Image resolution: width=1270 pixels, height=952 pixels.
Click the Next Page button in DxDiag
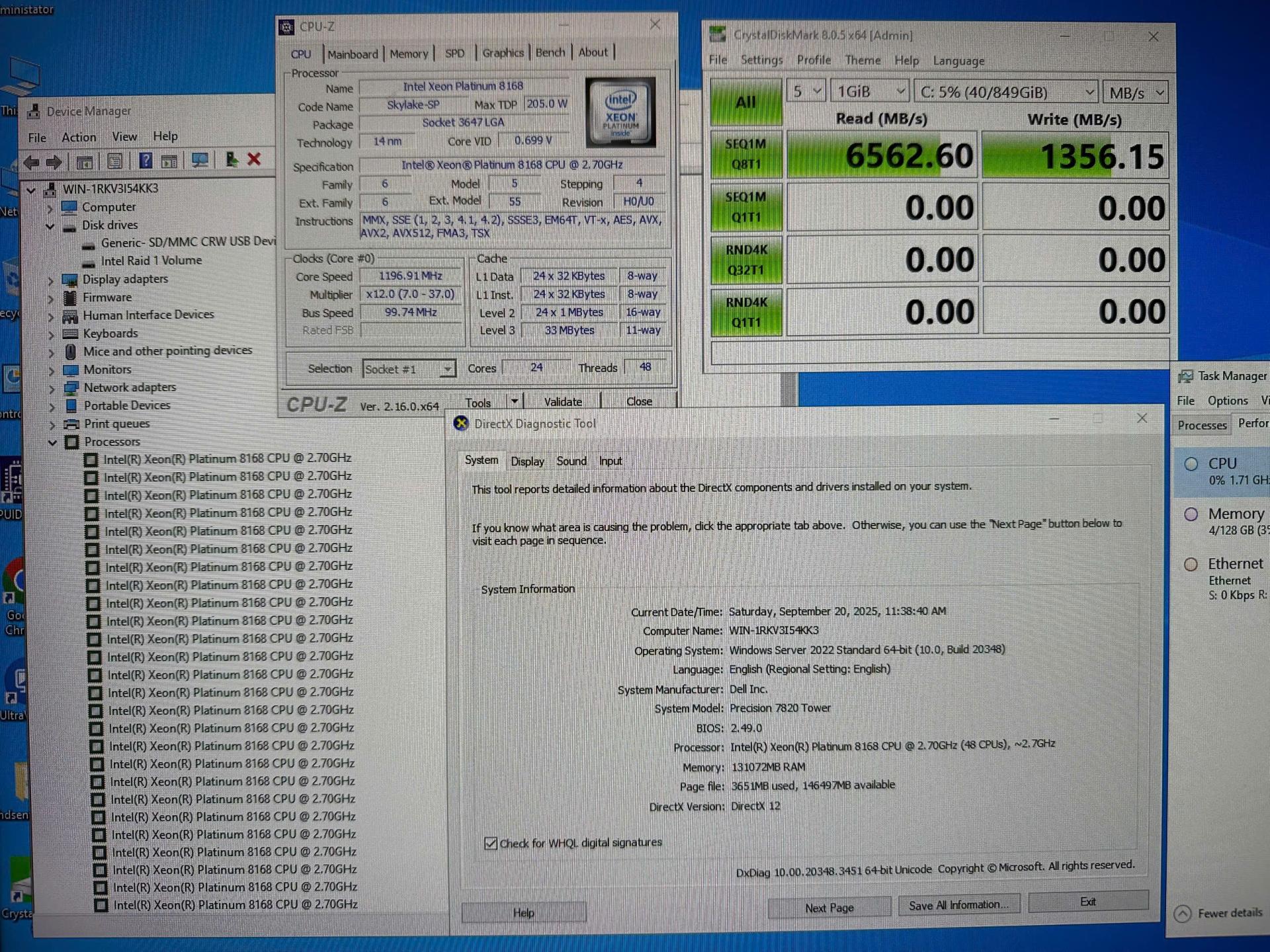[829, 907]
